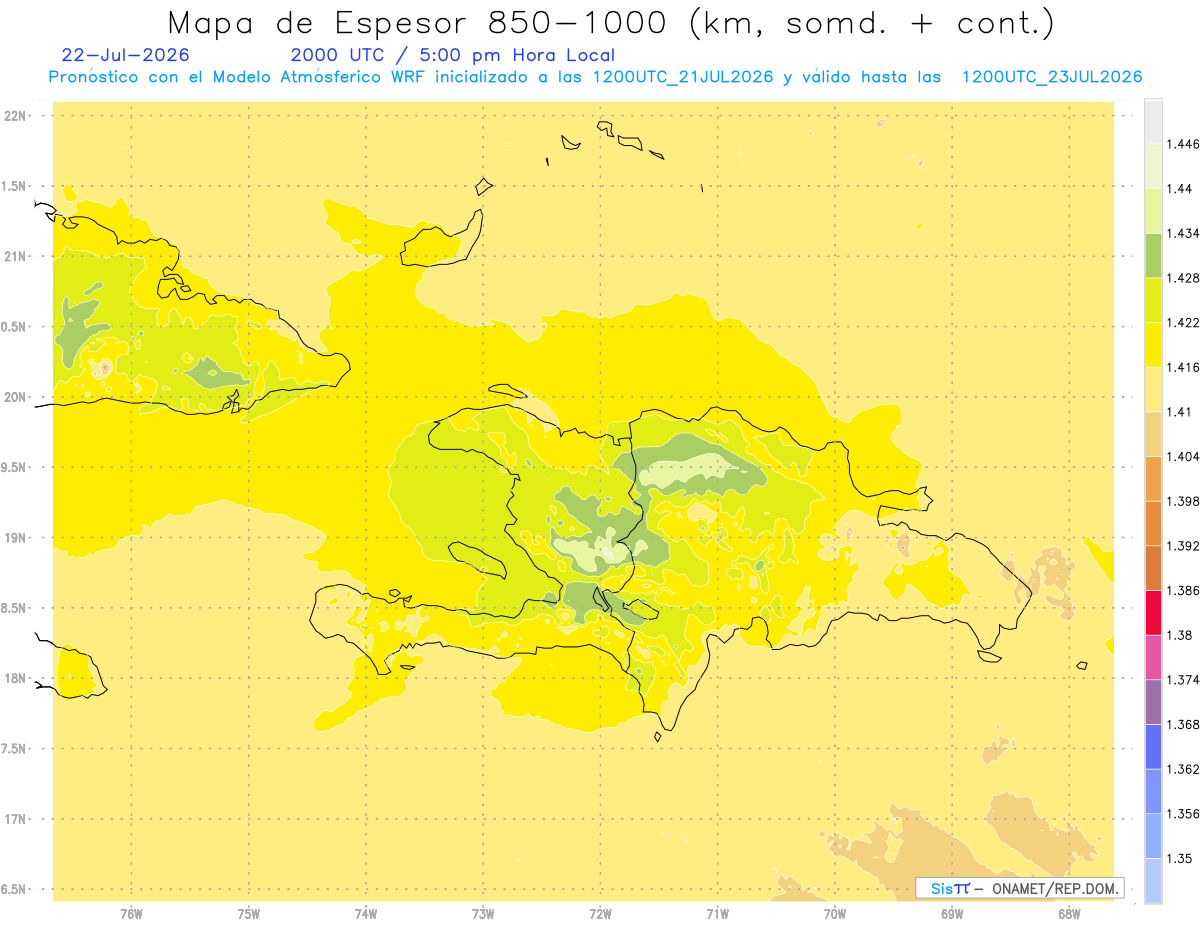
Task: Click the colorbar value '1.422'
Action: pos(1183,323)
